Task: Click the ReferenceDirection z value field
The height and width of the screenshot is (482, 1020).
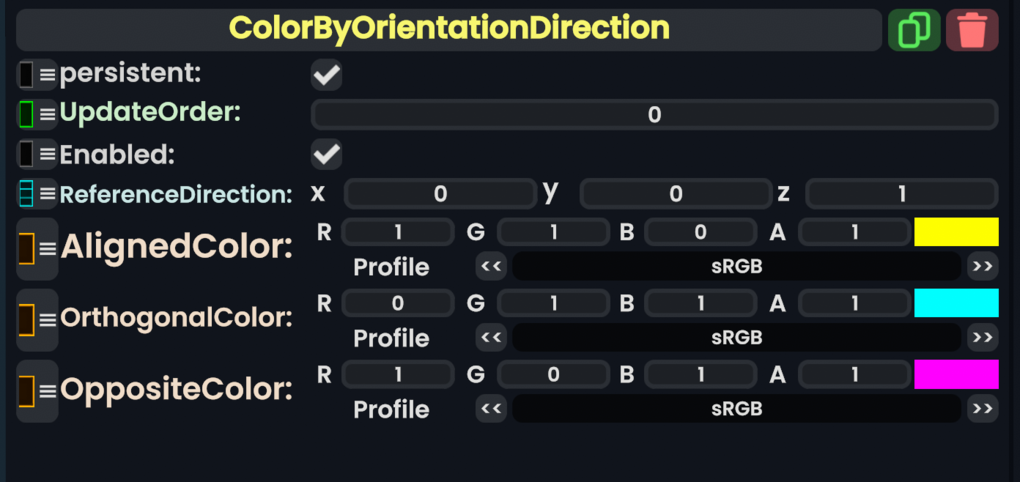Action: tap(901, 194)
